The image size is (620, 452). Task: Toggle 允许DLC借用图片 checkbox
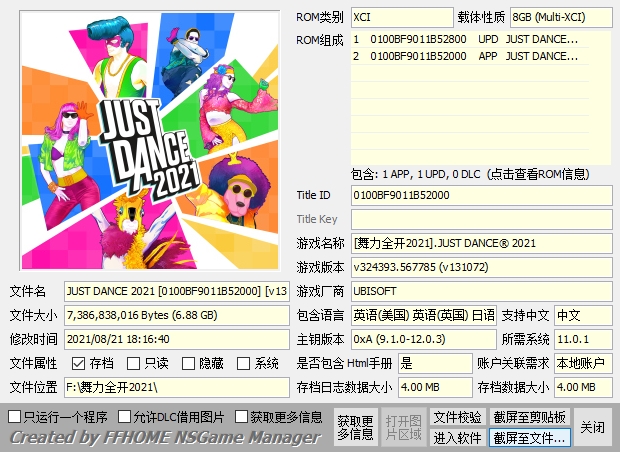125,416
